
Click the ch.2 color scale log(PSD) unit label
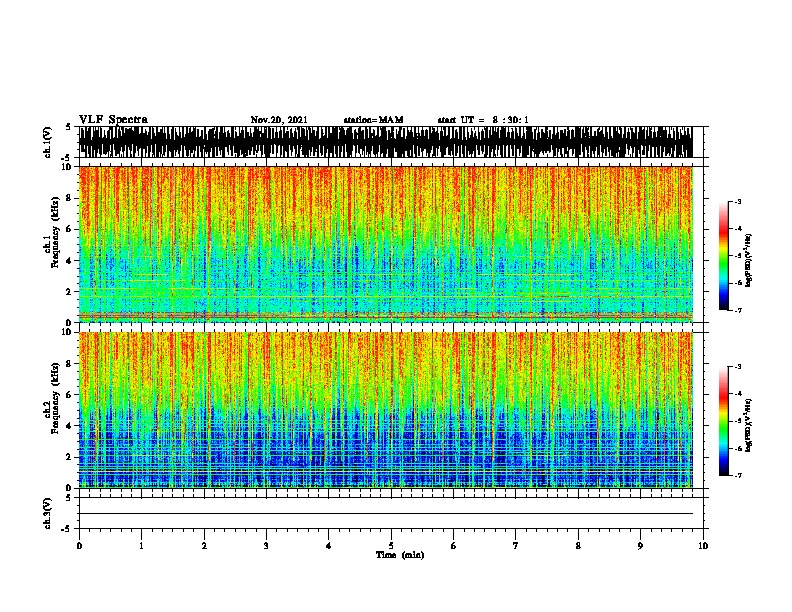(749, 425)
